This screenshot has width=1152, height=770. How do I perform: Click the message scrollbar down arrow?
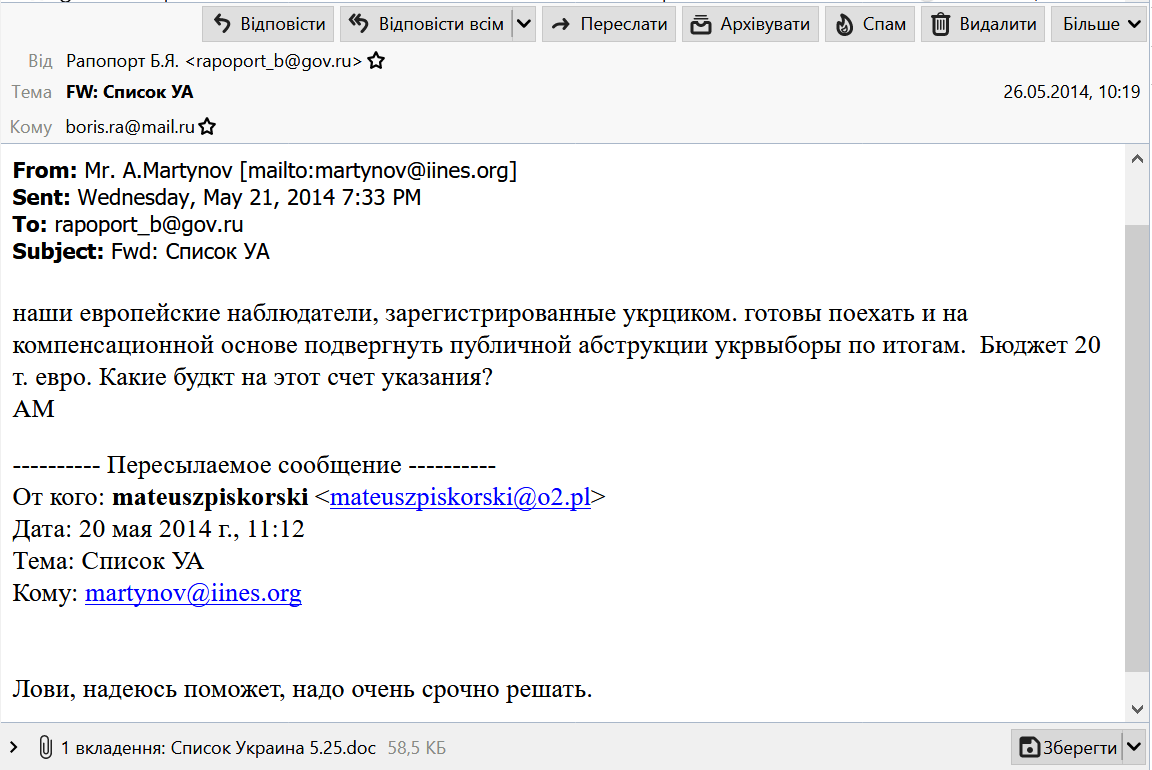[1136, 708]
